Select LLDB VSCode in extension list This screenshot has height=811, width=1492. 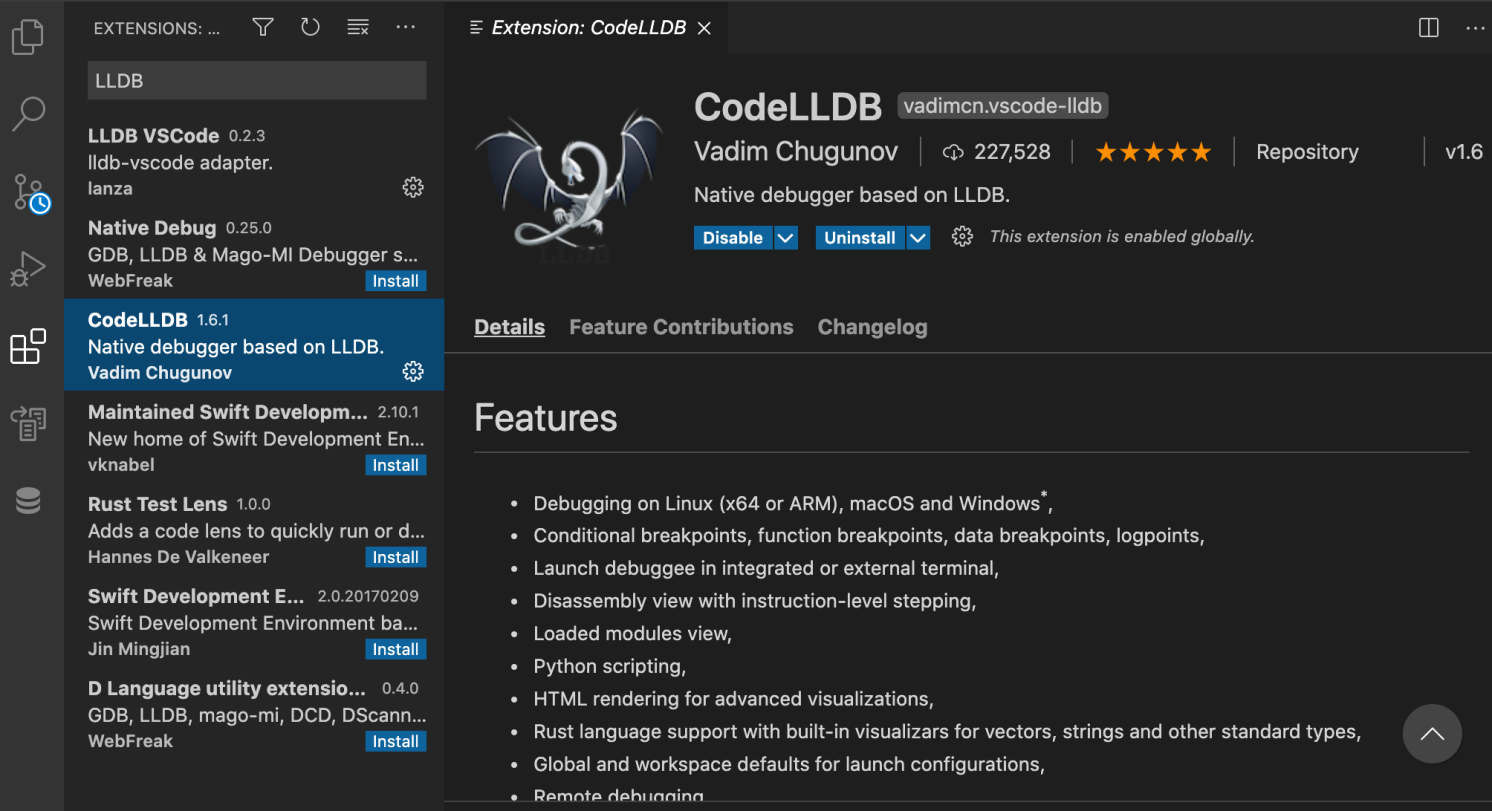(x=254, y=161)
